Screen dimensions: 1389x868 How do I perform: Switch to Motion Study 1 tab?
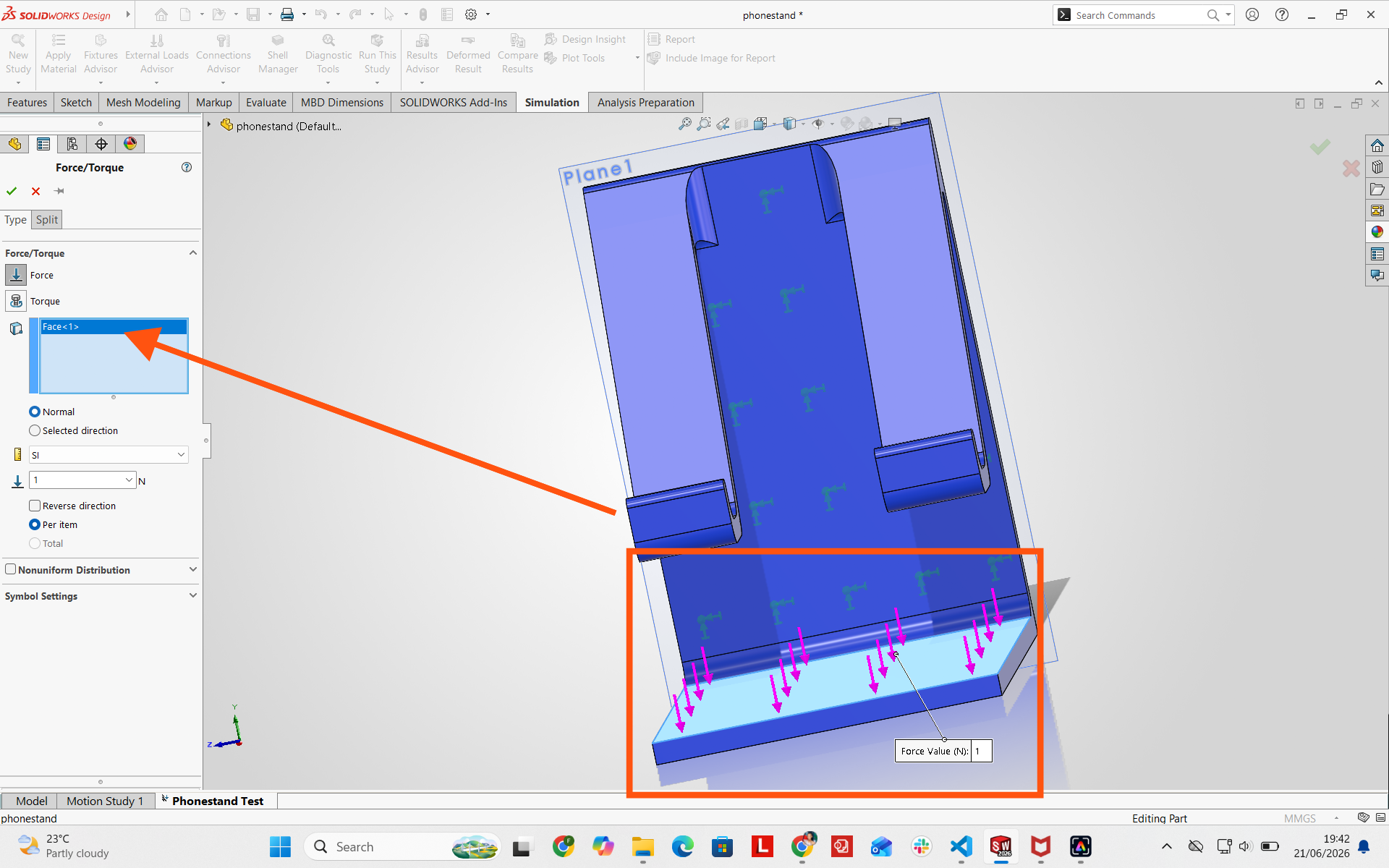point(105,801)
